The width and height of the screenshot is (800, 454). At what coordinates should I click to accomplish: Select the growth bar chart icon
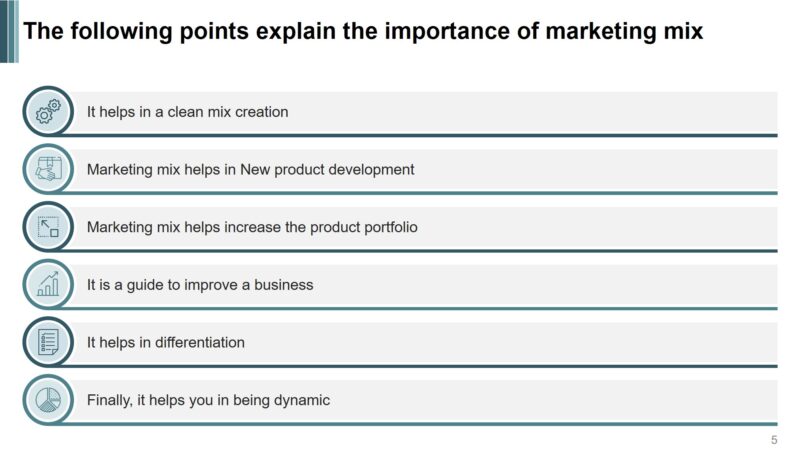coord(48,285)
